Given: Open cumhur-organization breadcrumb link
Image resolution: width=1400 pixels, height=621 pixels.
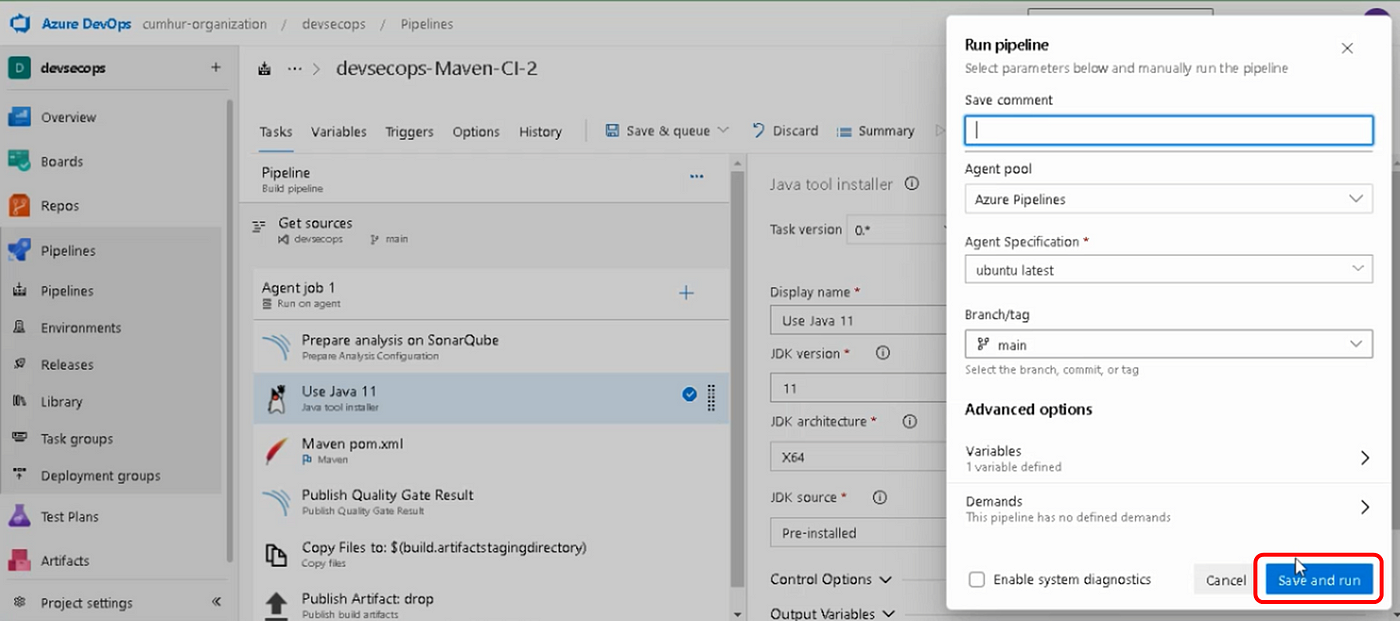Looking at the screenshot, I should click(x=204, y=24).
